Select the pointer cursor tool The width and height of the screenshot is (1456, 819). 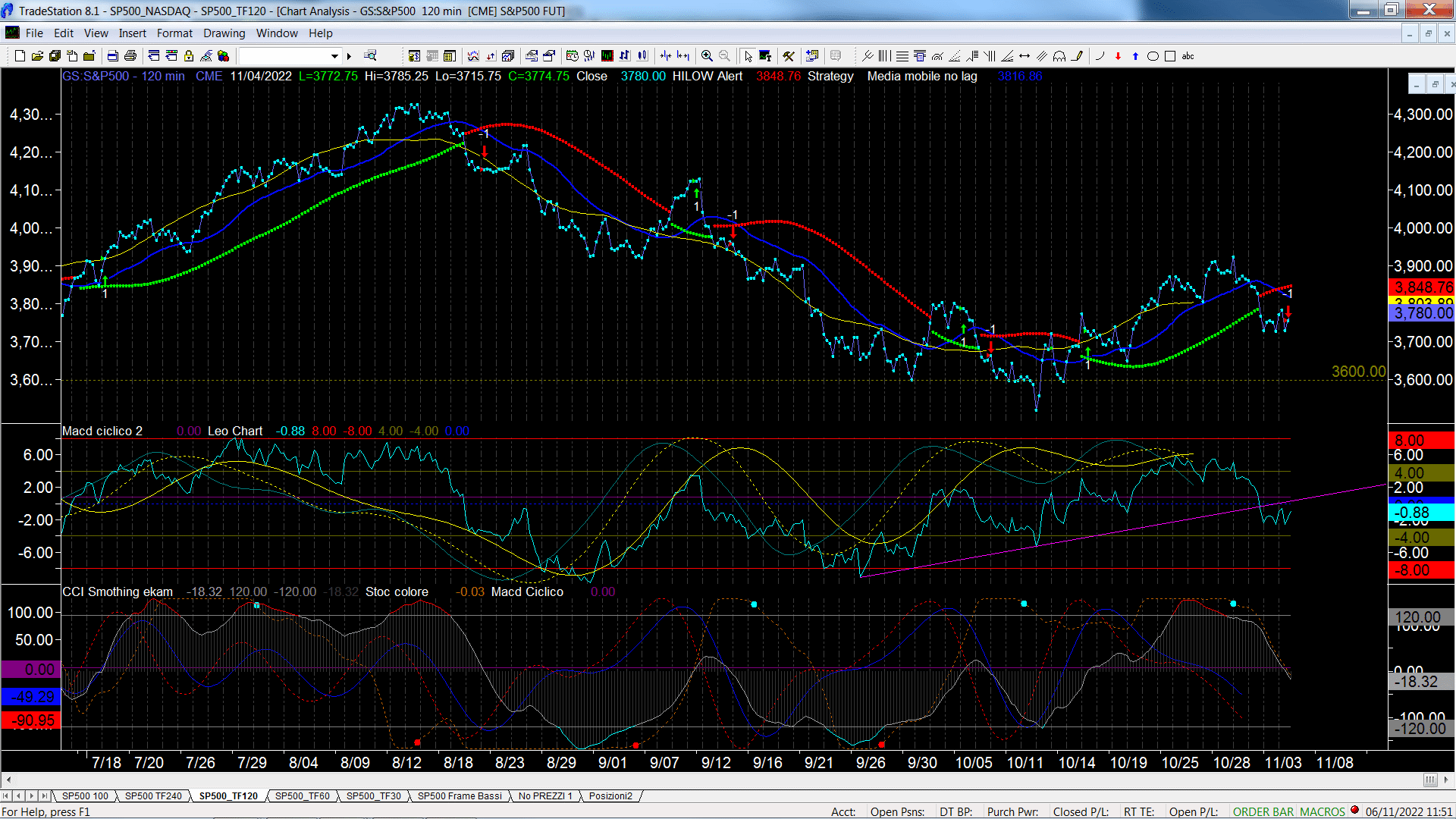[748, 56]
